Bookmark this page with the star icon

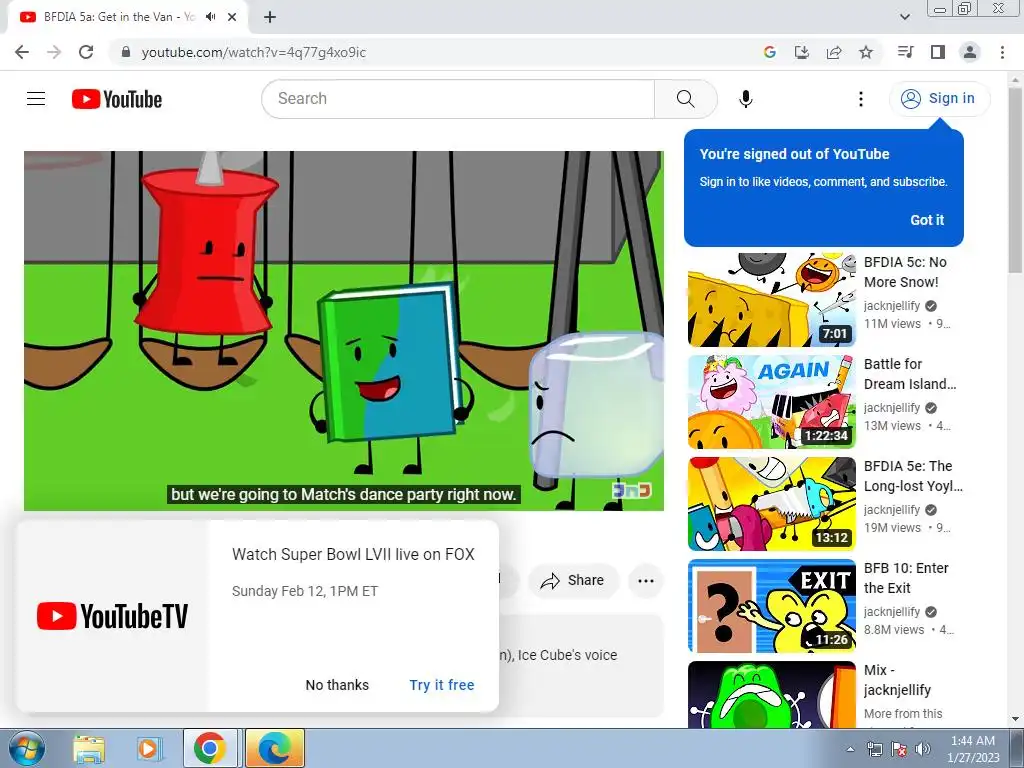pyautogui.click(x=865, y=52)
